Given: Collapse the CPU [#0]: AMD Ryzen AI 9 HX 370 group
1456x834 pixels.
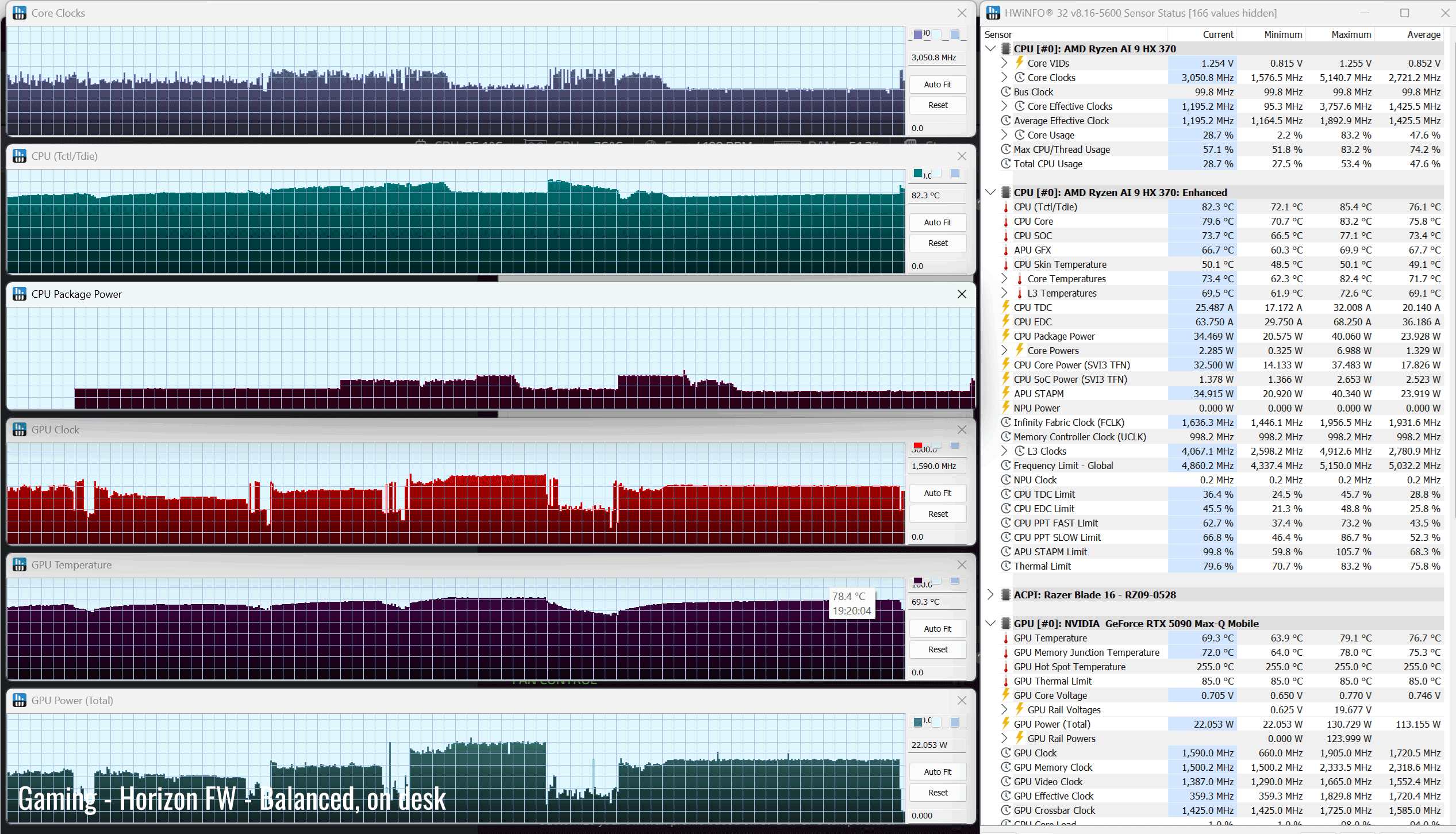Looking at the screenshot, I should pyautogui.click(x=990, y=49).
